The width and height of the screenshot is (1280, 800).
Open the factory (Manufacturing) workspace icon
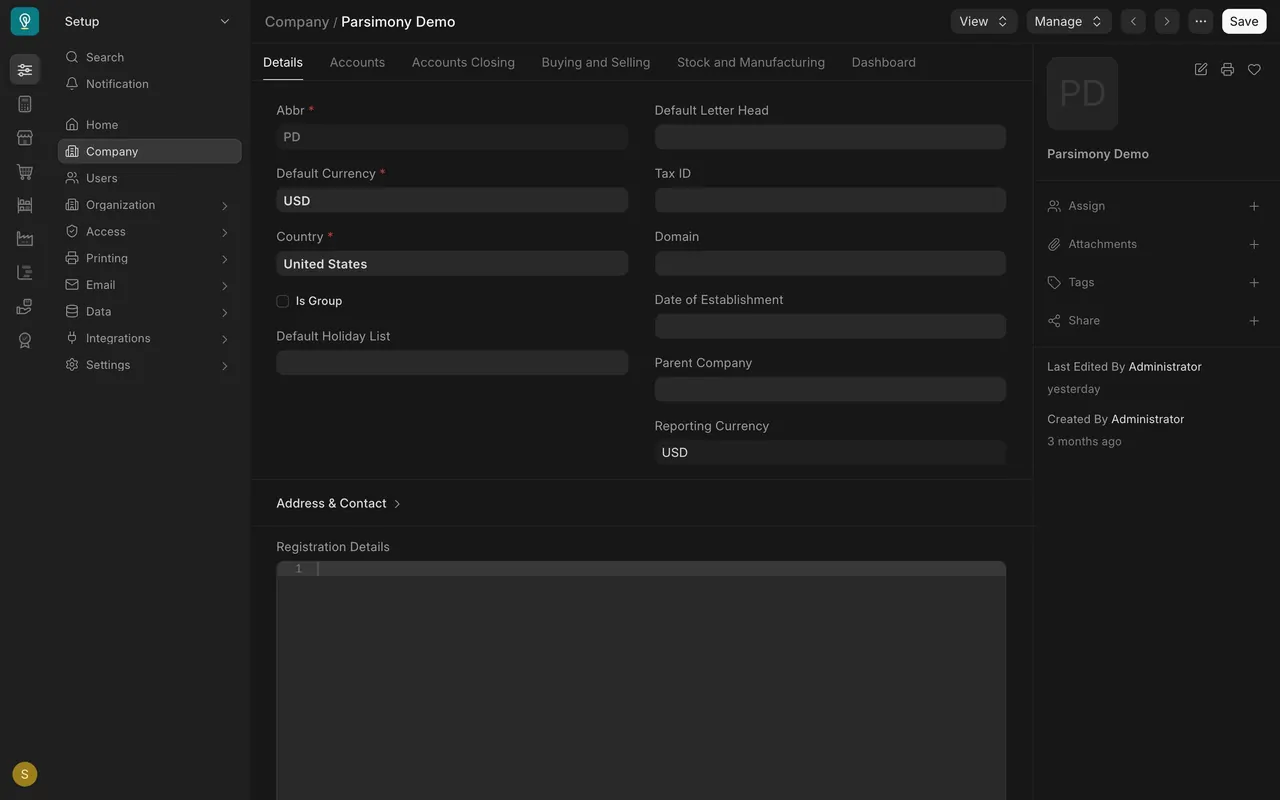point(25,239)
